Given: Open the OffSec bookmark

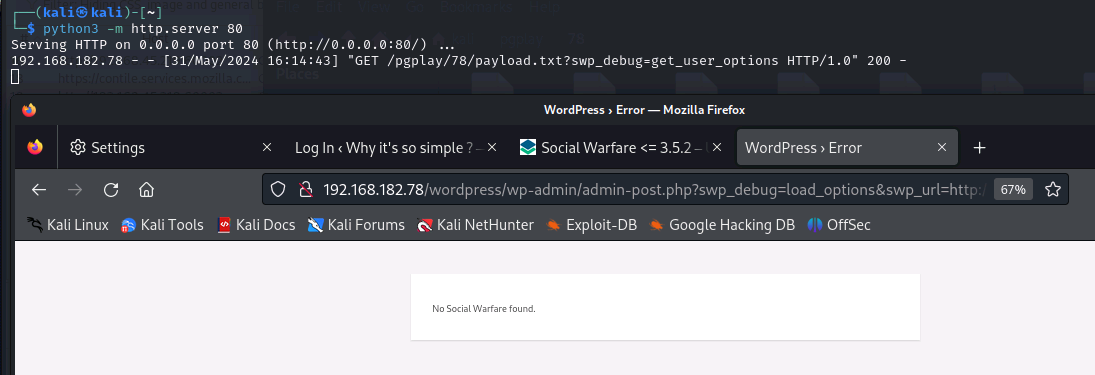Looking at the screenshot, I should (839, 225).
